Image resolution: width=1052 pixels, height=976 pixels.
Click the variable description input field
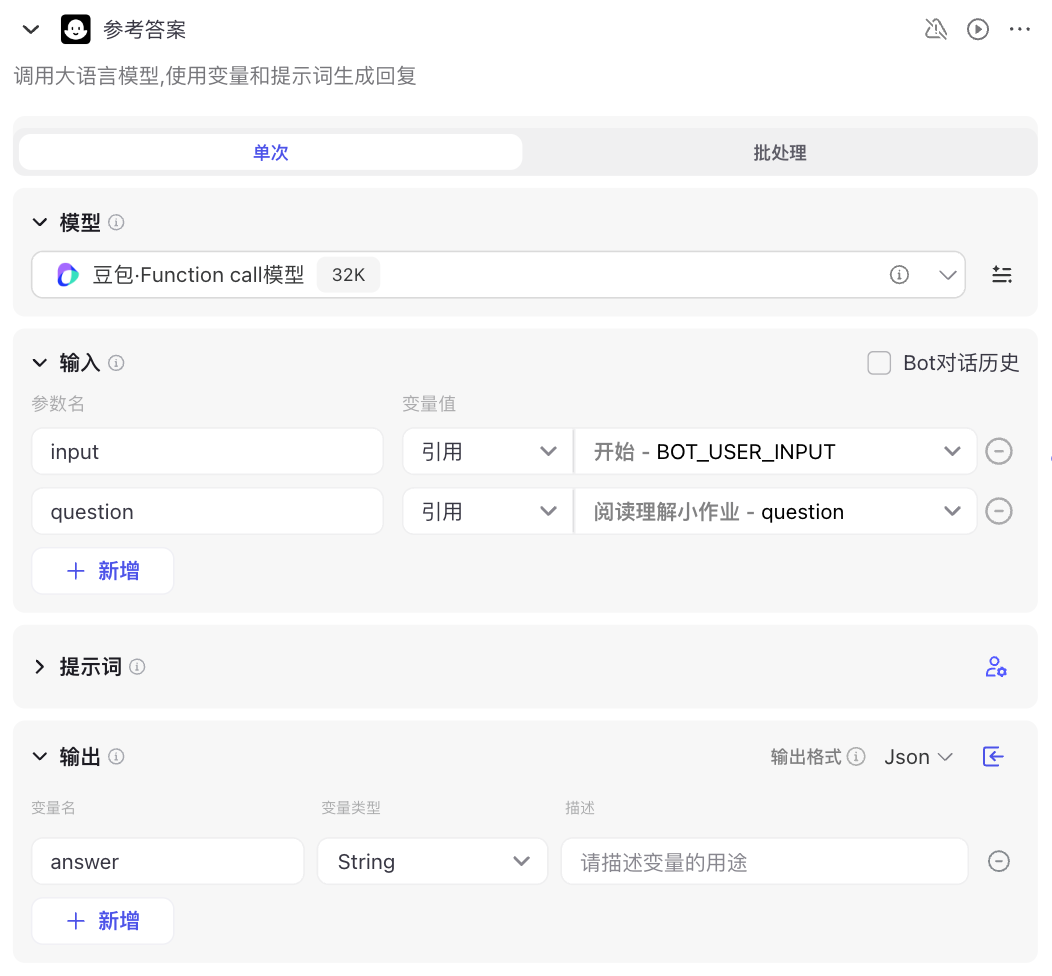point(764,861)
